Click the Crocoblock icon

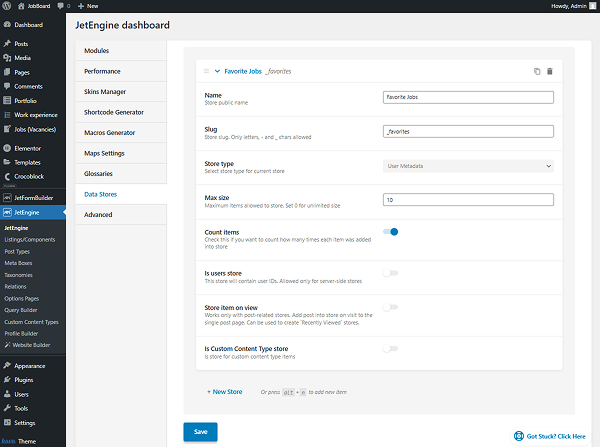click(x=7, y=176)
